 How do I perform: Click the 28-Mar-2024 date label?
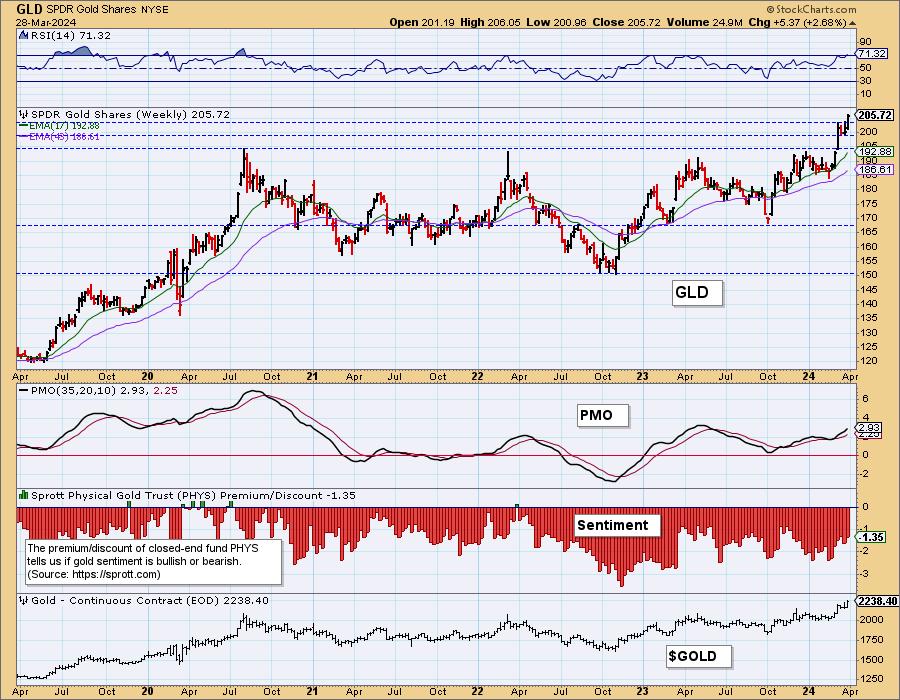[x=44, y=22]
